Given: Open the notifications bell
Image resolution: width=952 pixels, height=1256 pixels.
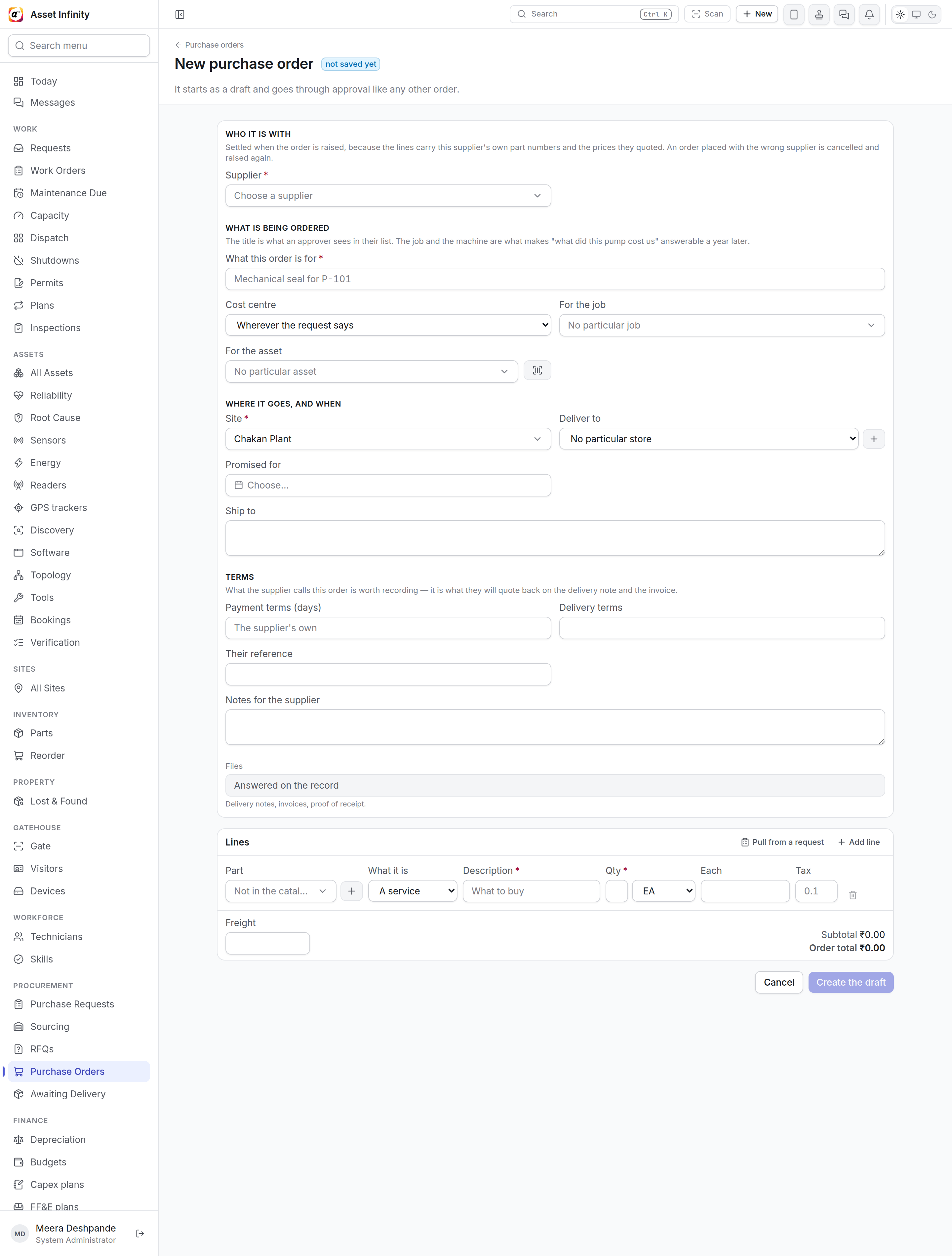Looking at the screenshot, I should point(869,14).
